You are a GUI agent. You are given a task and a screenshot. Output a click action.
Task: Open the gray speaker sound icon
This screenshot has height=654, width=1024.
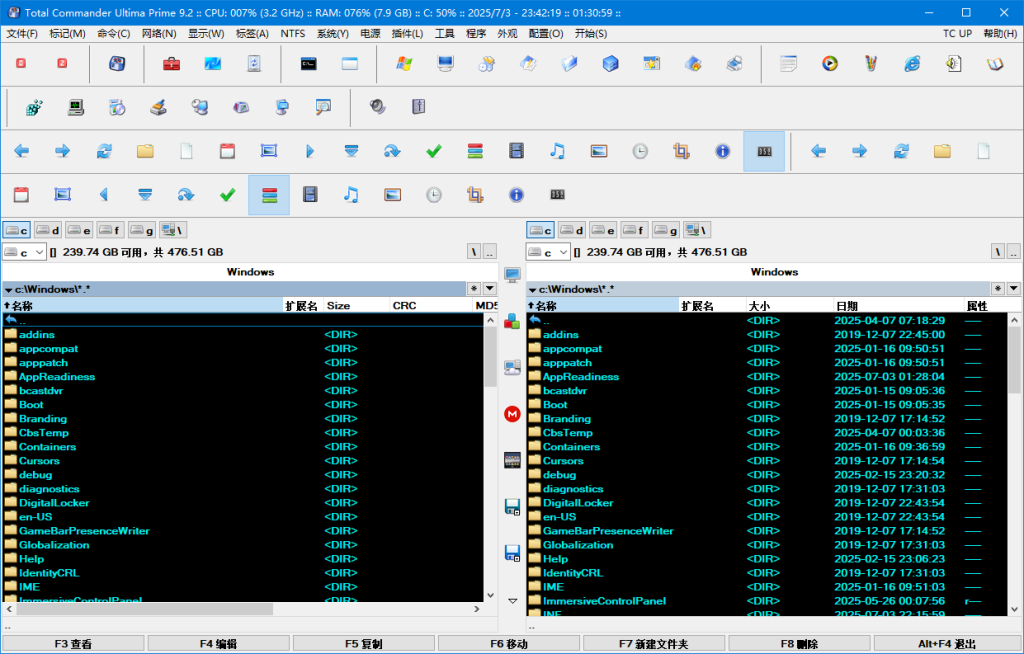coord(377,107)
